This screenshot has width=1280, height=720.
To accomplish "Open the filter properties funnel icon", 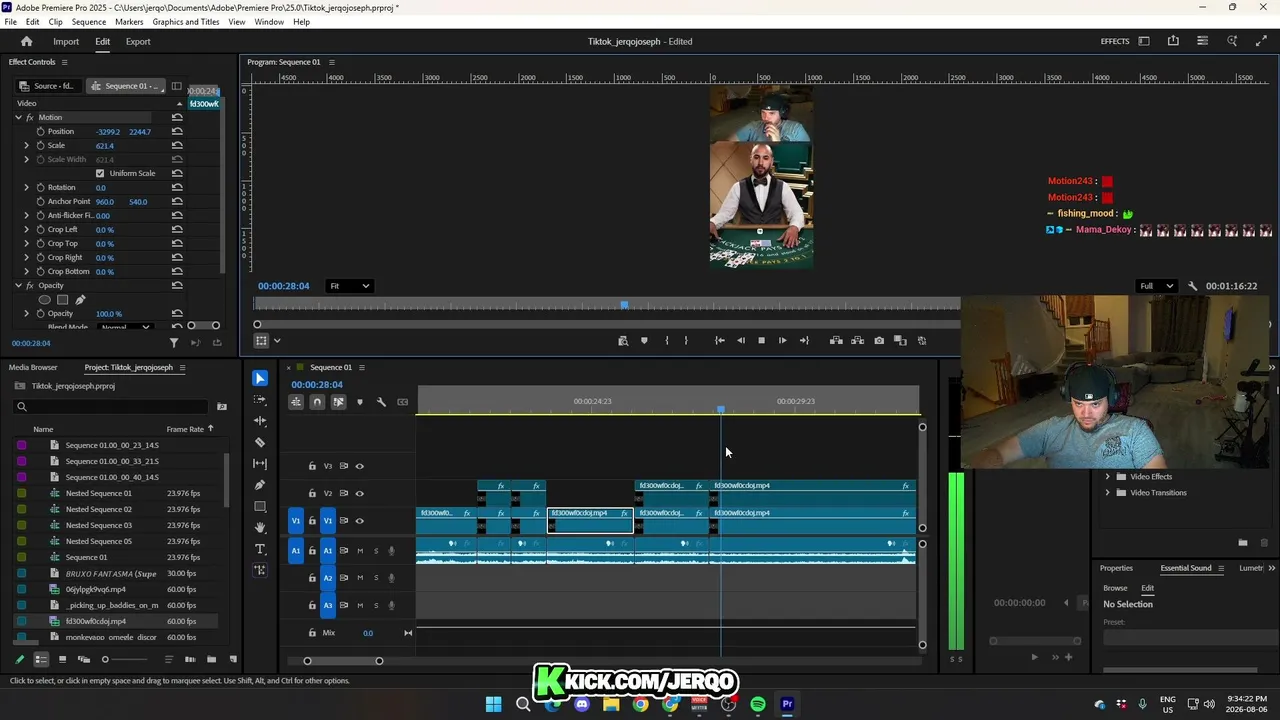I will tap(174, 343).
